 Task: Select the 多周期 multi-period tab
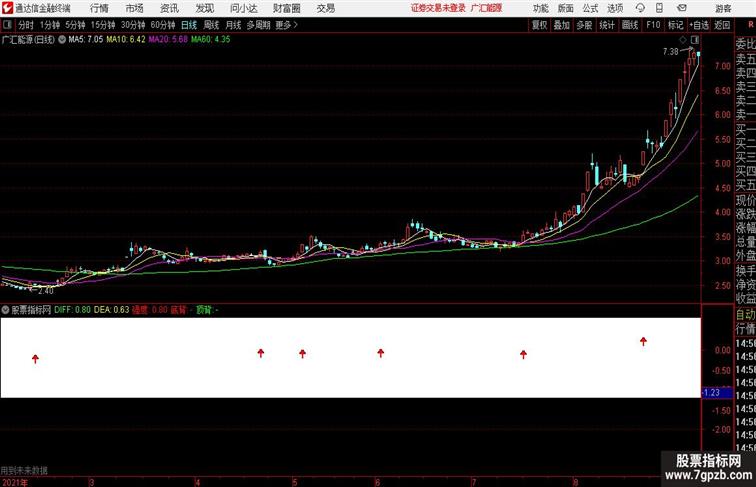[x=258, y=25]
